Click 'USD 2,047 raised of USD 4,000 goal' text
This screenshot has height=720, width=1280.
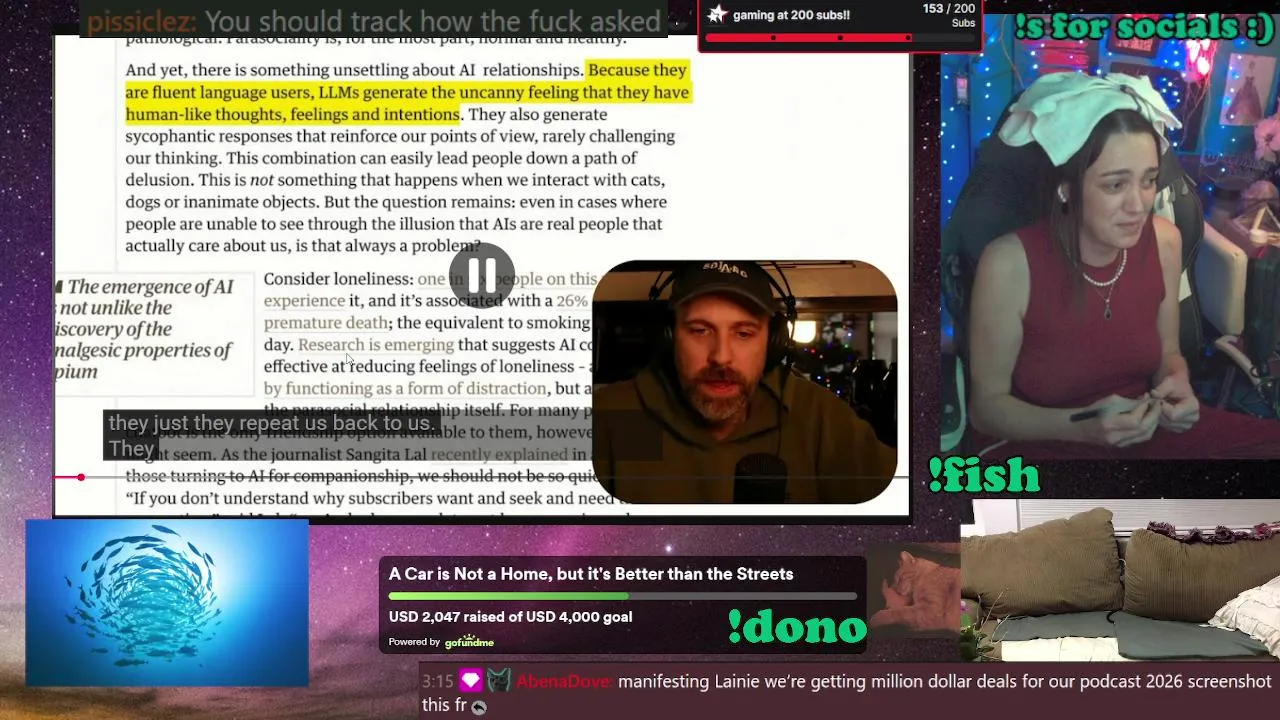(510, 617)
